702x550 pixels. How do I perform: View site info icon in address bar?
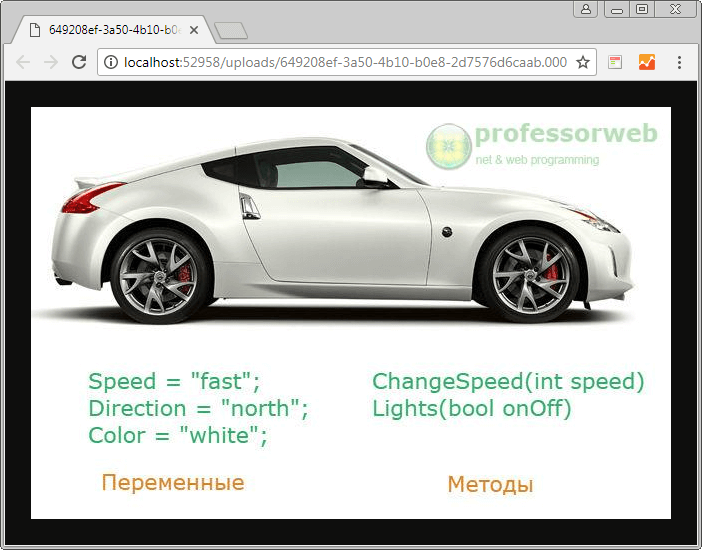(111, 62)
